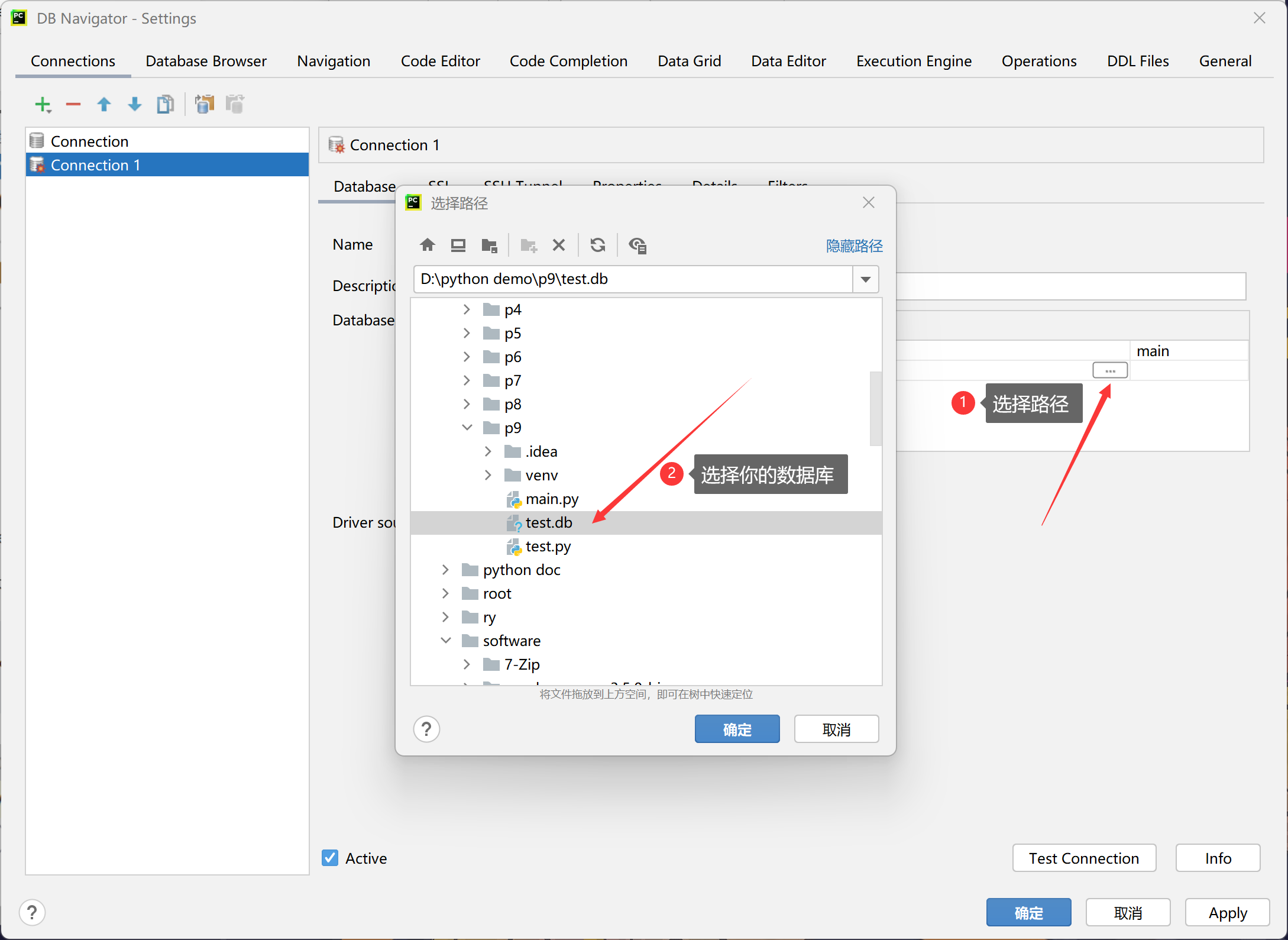Image resolution: width=1288 pixels, height=940 pixels.
Task: Open the Code Completion tab
Action: [568, 61]
